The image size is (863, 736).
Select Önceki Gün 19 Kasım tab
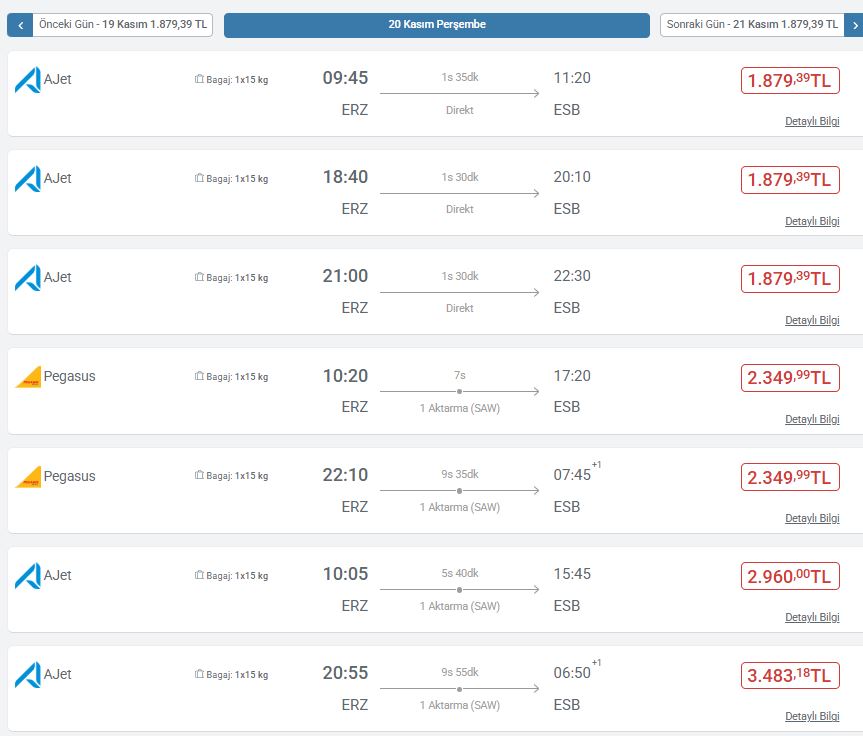(122, 25)
